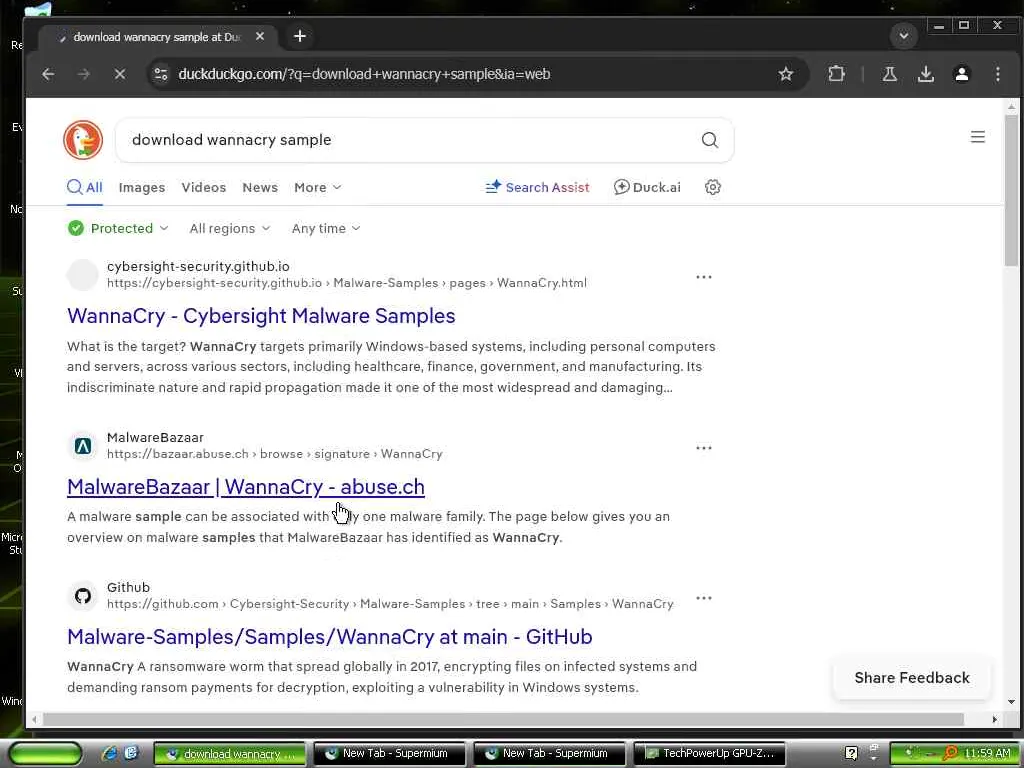The width and height of the screenshot is (1024, 768).
Task: Switch to News results
Action: pos(260,187)
